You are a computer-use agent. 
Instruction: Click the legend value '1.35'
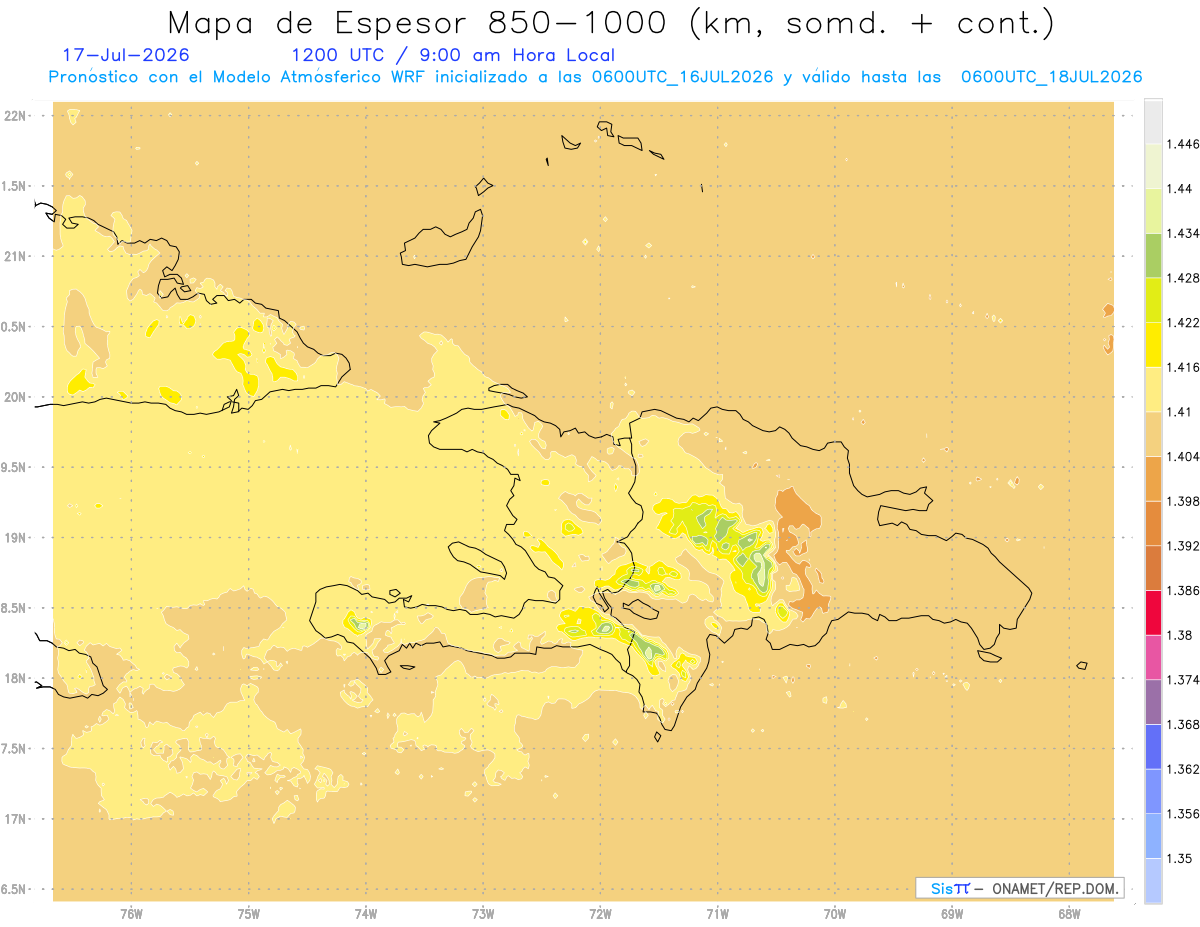point(1179,859)
